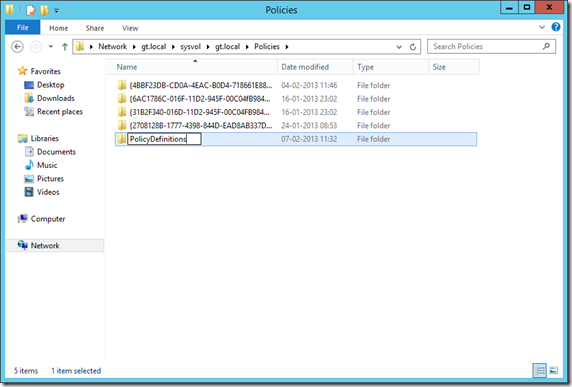Switch to Large icons view

553,371
